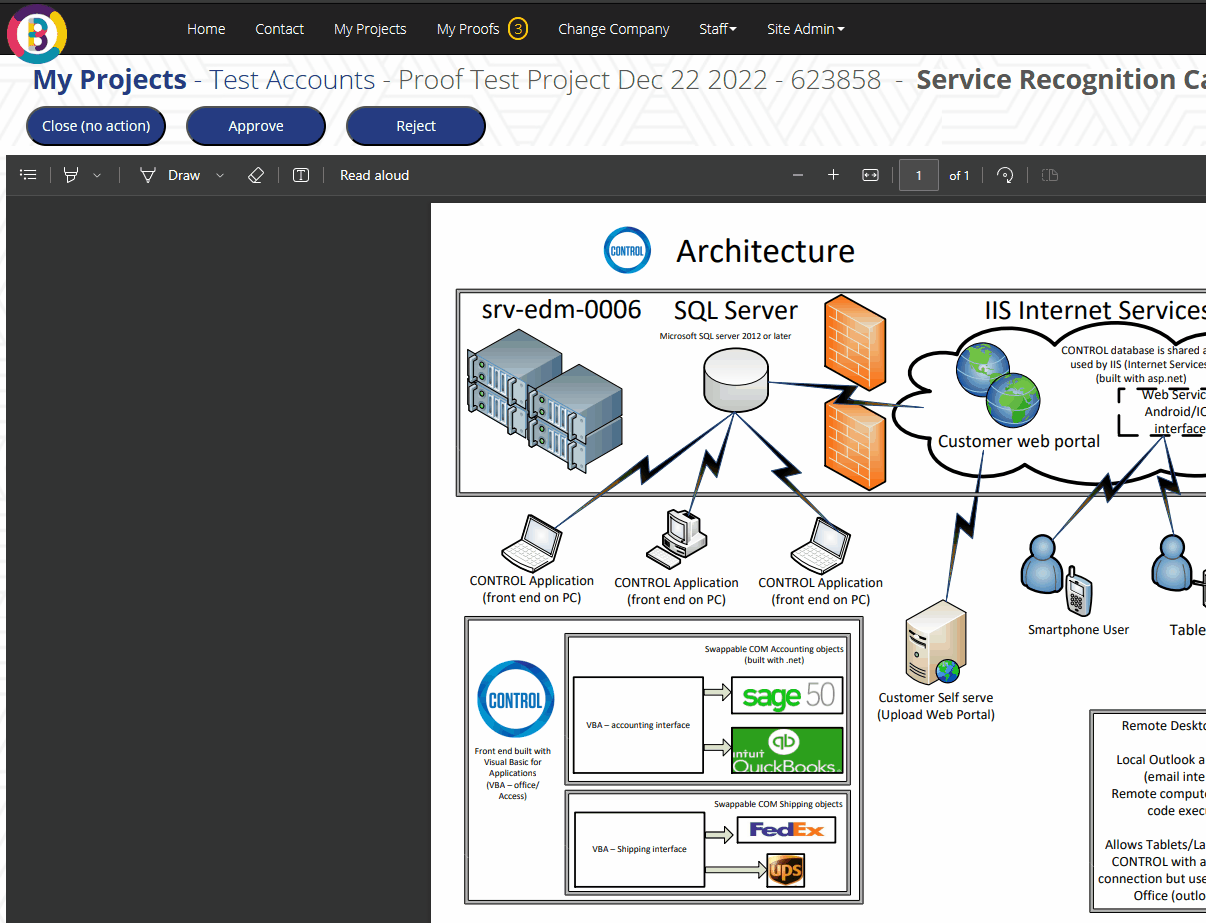Open the Contact page
Screen dimensions: 1206x923
coord(279,29)
